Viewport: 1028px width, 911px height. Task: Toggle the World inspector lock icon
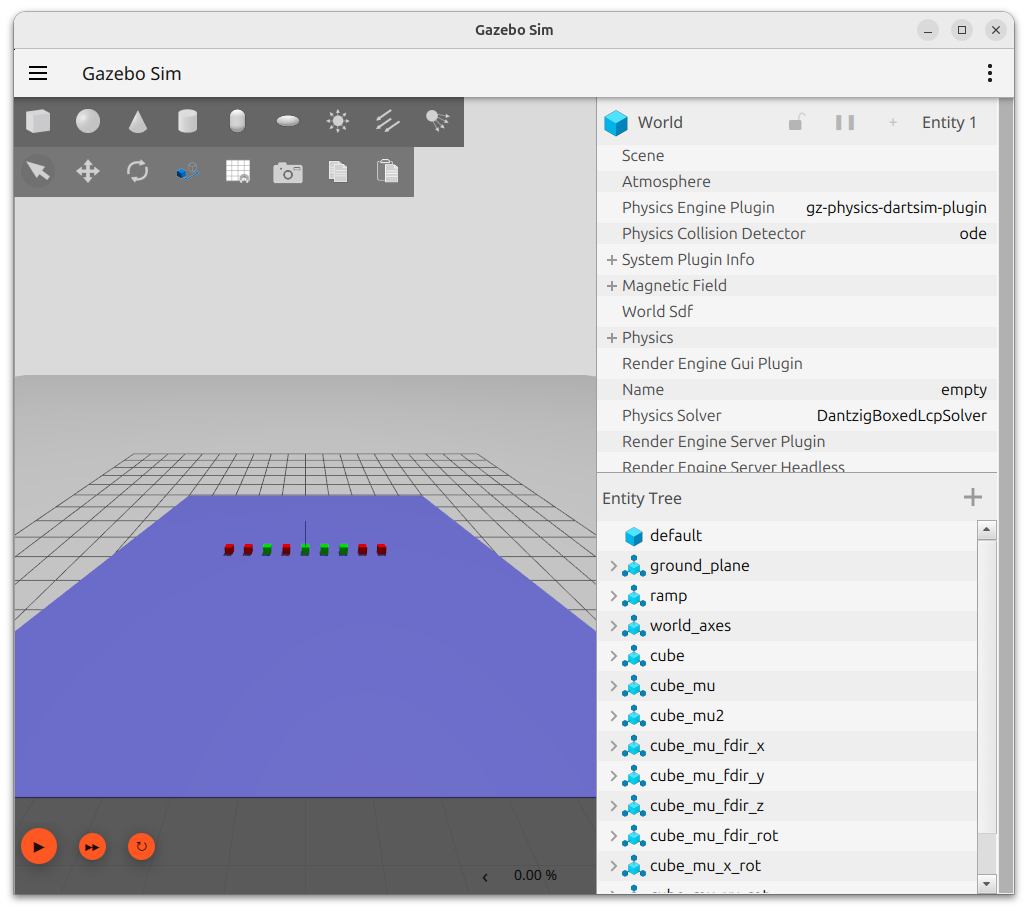click(796, 122)
